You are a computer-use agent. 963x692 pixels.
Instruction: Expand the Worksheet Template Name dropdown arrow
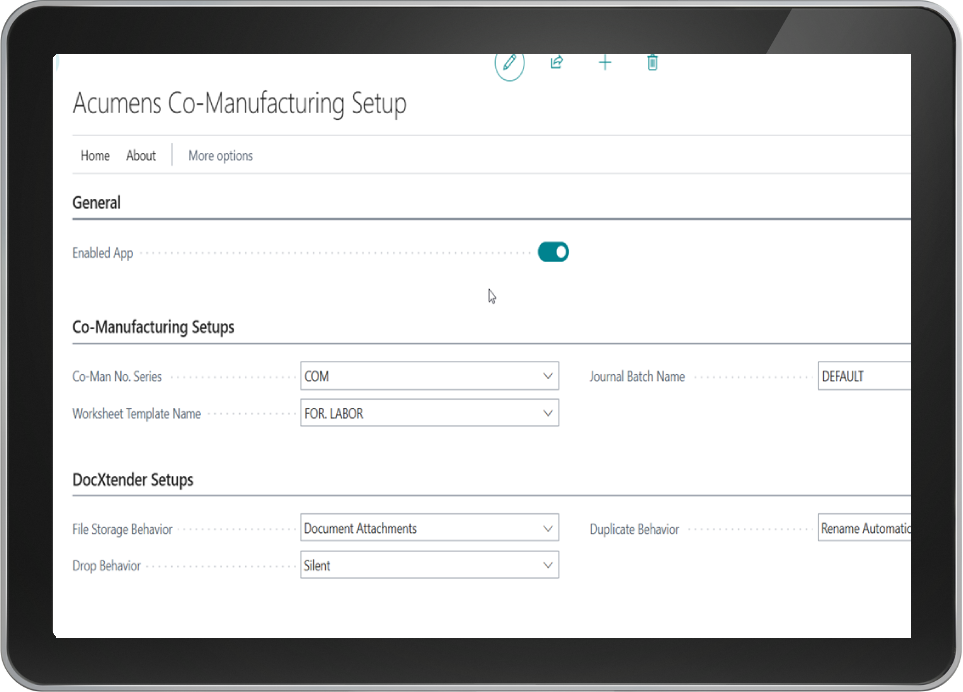coord(548,413)
